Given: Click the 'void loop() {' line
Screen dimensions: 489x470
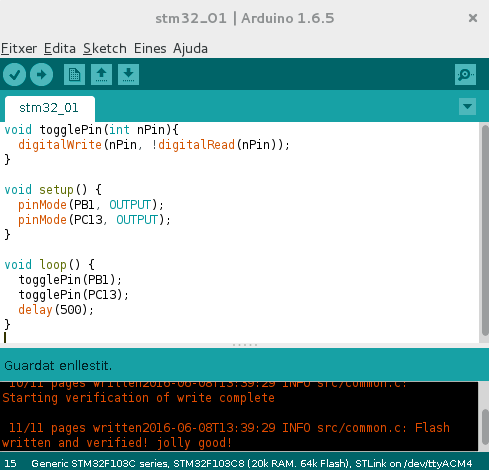Looking at the screenshot, I should pyautogui.click(x=50, y=265).
